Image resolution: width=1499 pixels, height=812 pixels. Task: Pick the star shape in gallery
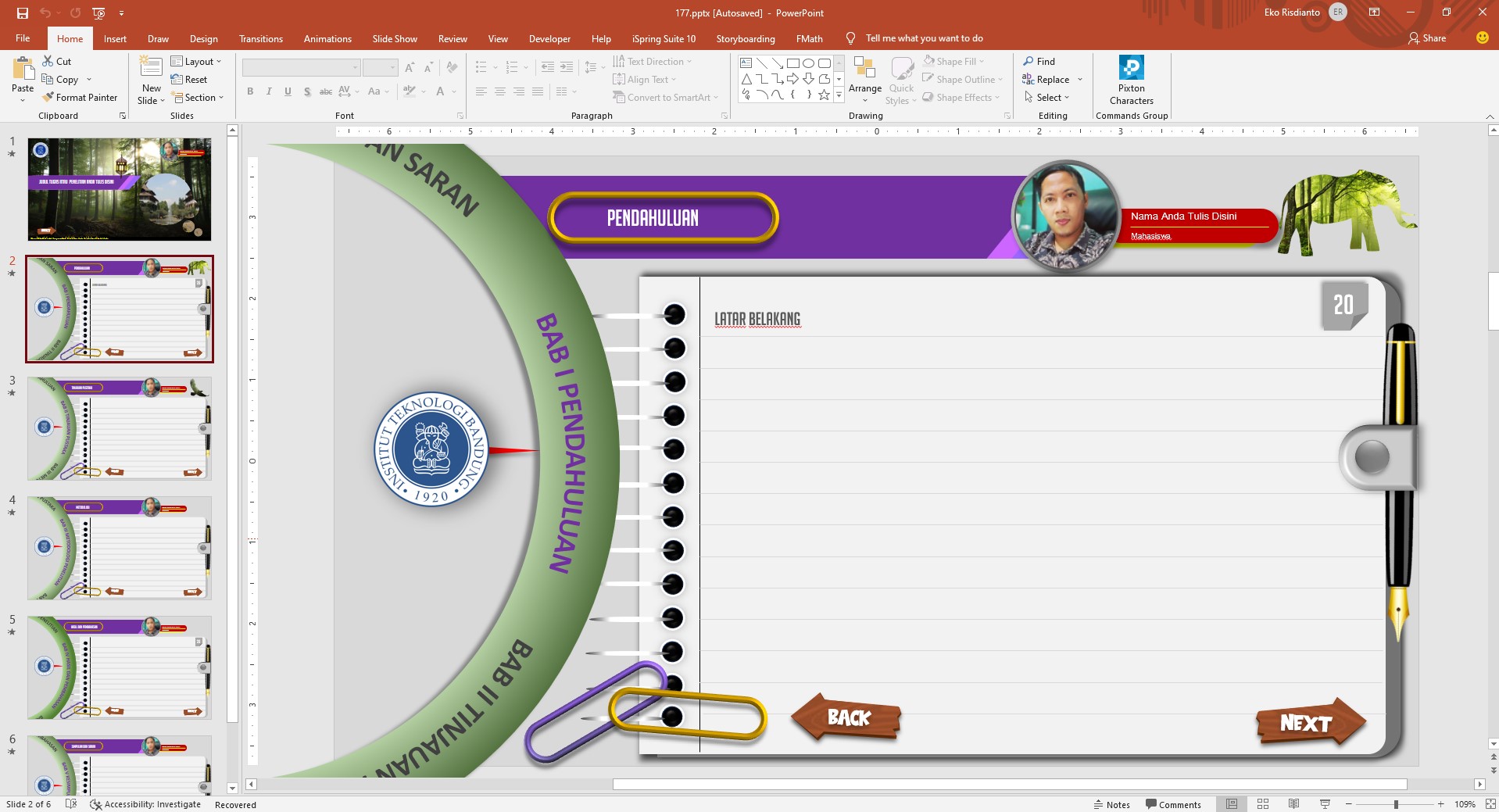(x=824, y=95)
